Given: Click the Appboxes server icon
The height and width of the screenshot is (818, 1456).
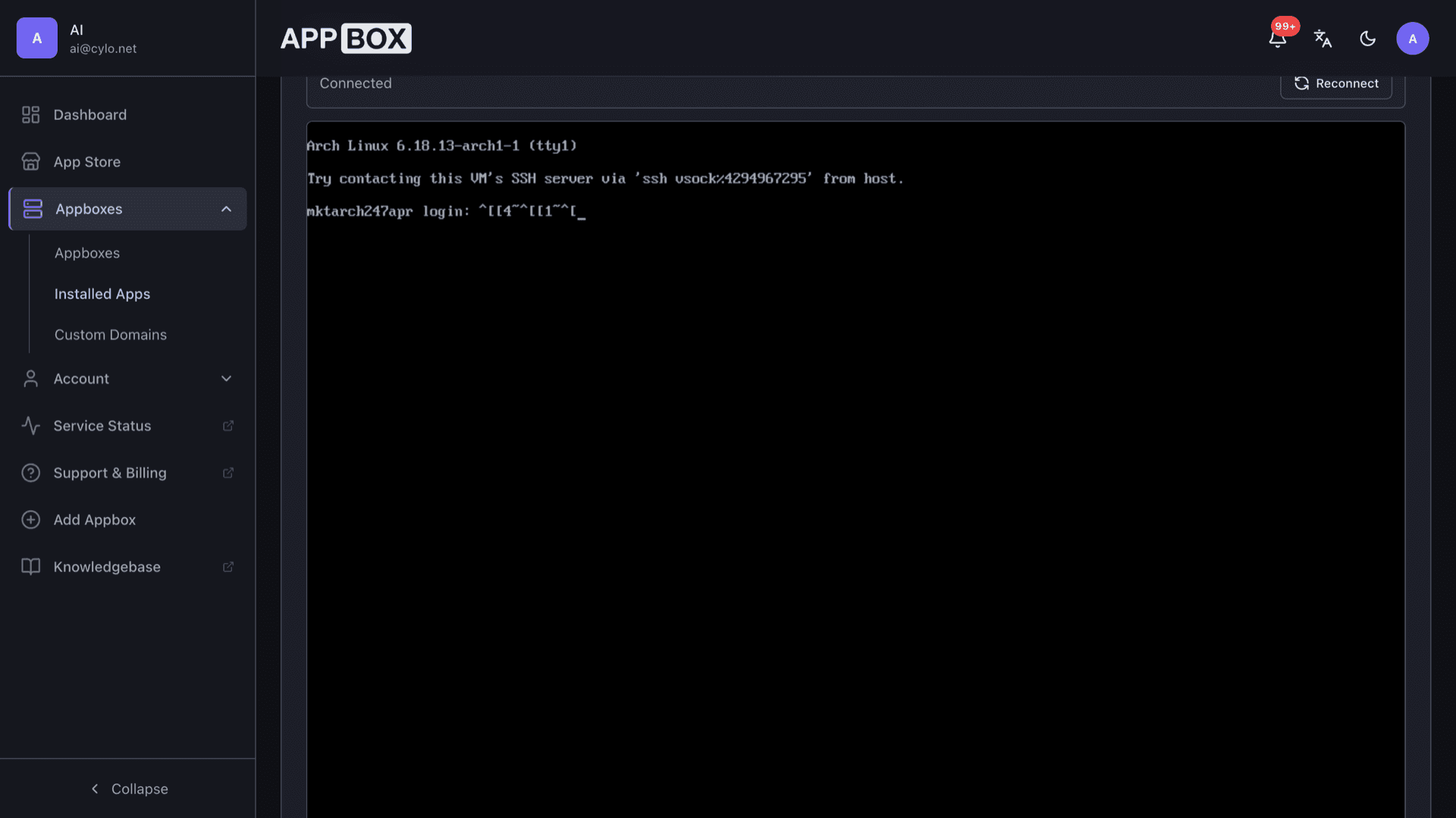Looking at the screenshot, I should pos(33,208).
